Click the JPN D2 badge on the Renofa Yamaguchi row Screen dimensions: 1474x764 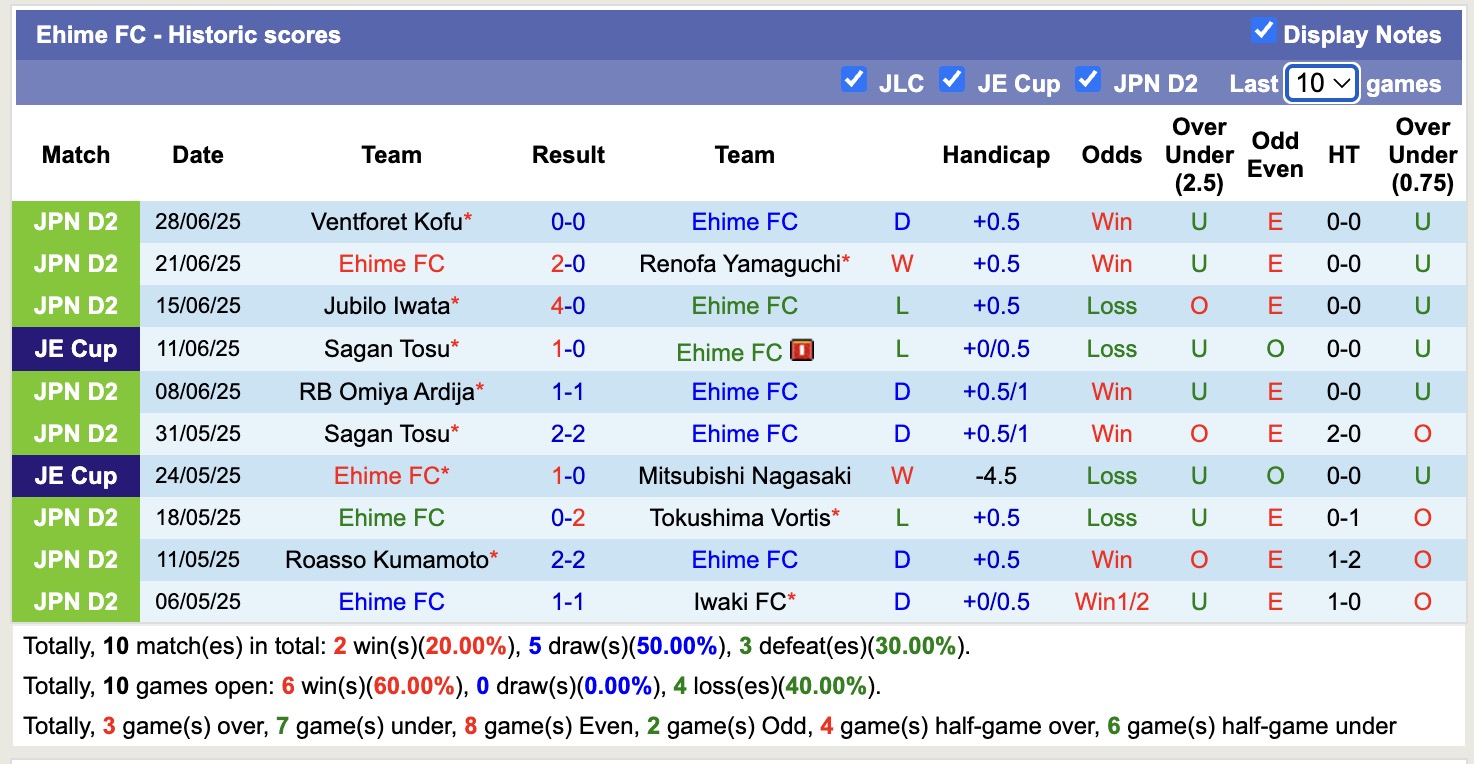click(75, 264)
